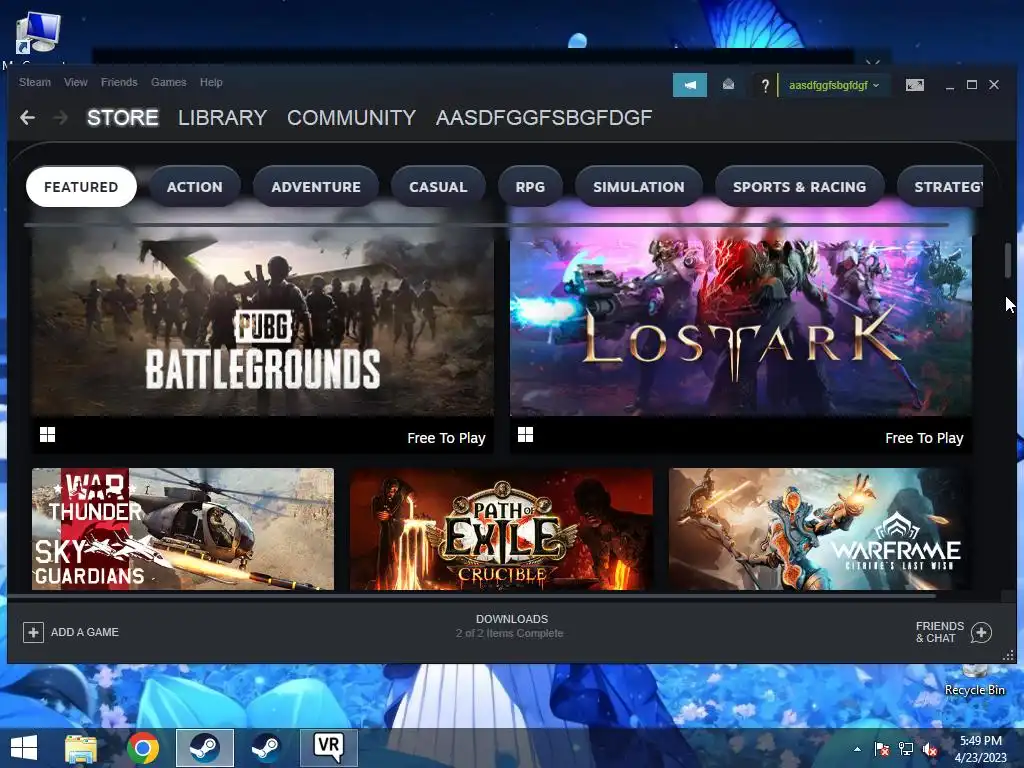Select the active Steam taskbar icon

pos(204,748)
